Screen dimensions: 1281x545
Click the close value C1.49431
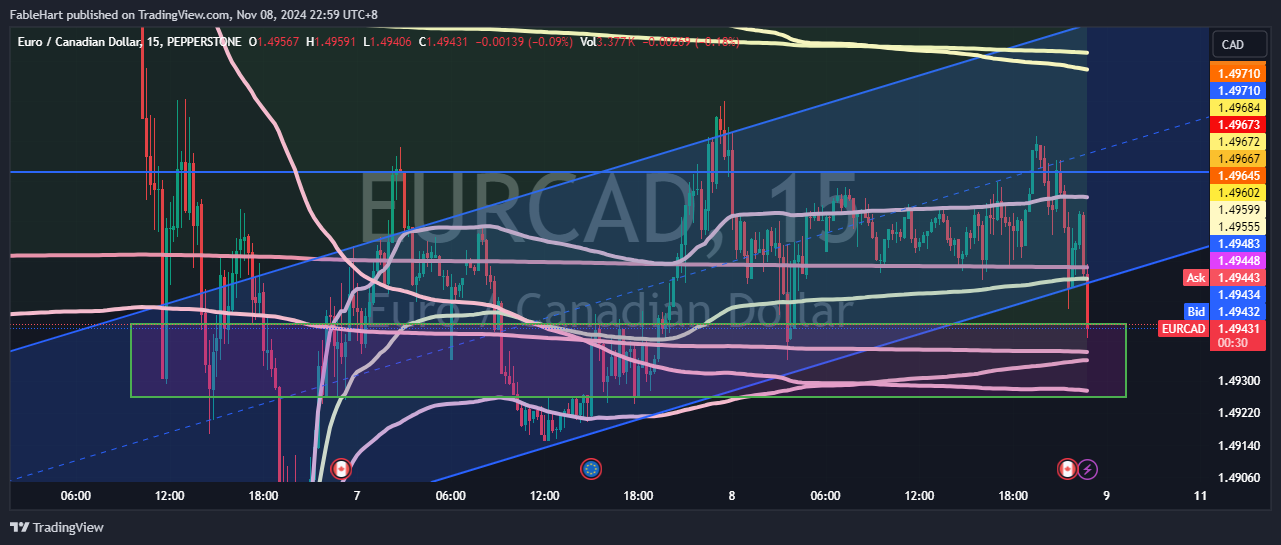coord(445,41)
